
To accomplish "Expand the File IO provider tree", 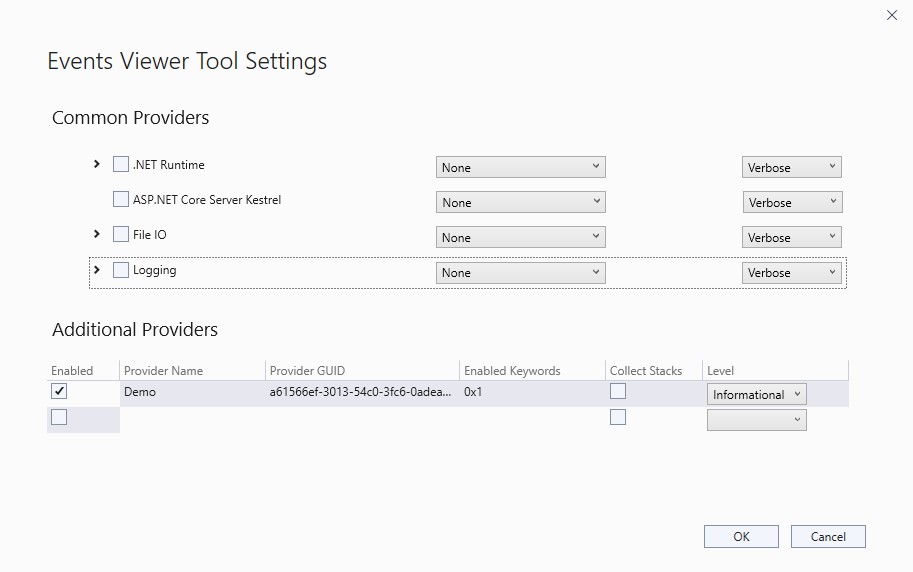I will click(97, 234).
